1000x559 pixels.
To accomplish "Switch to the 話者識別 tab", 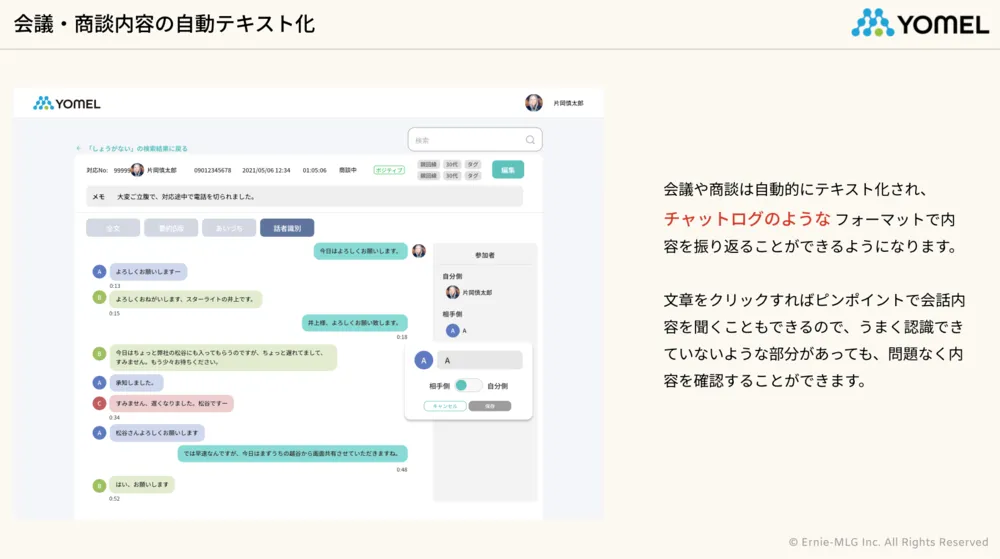I will click(287, 228).
